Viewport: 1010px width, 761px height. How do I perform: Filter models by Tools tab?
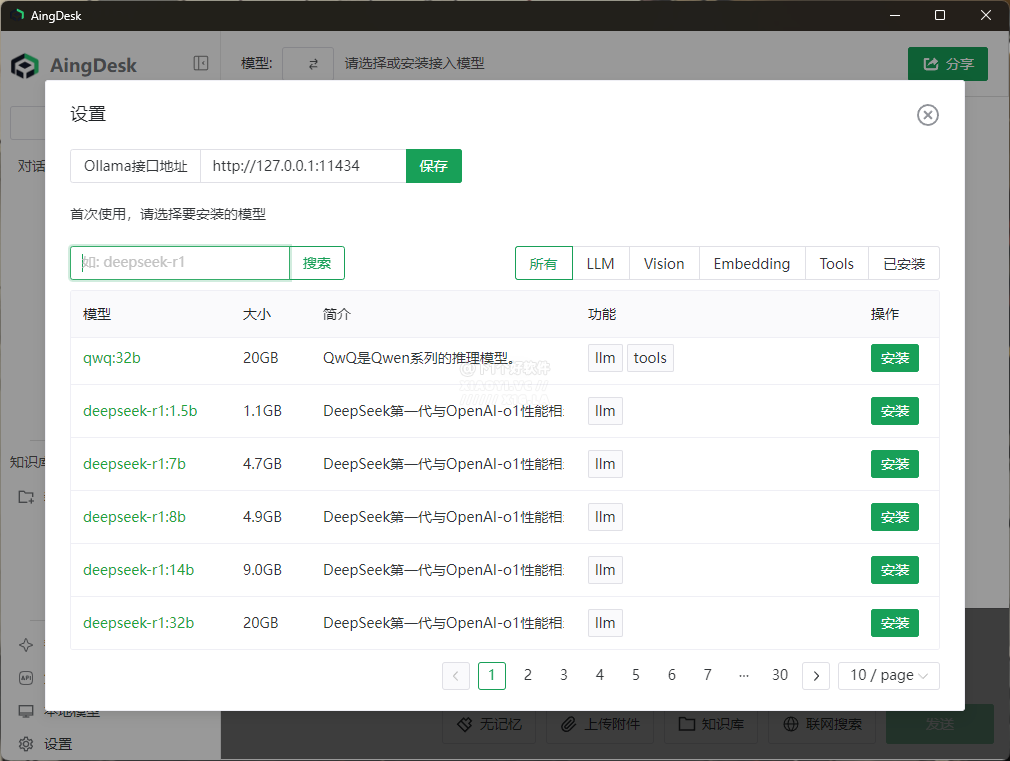pyautogui.click(x=836, y=263)
